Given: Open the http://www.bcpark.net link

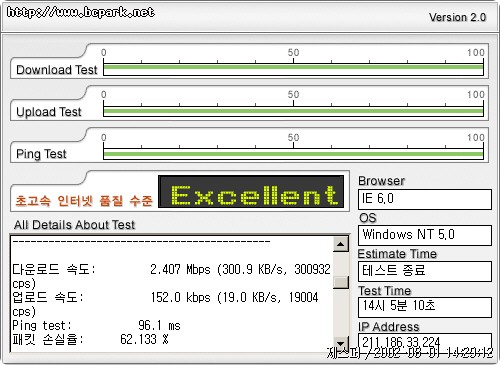Looking at the screenshot, I should coord(81,12).
